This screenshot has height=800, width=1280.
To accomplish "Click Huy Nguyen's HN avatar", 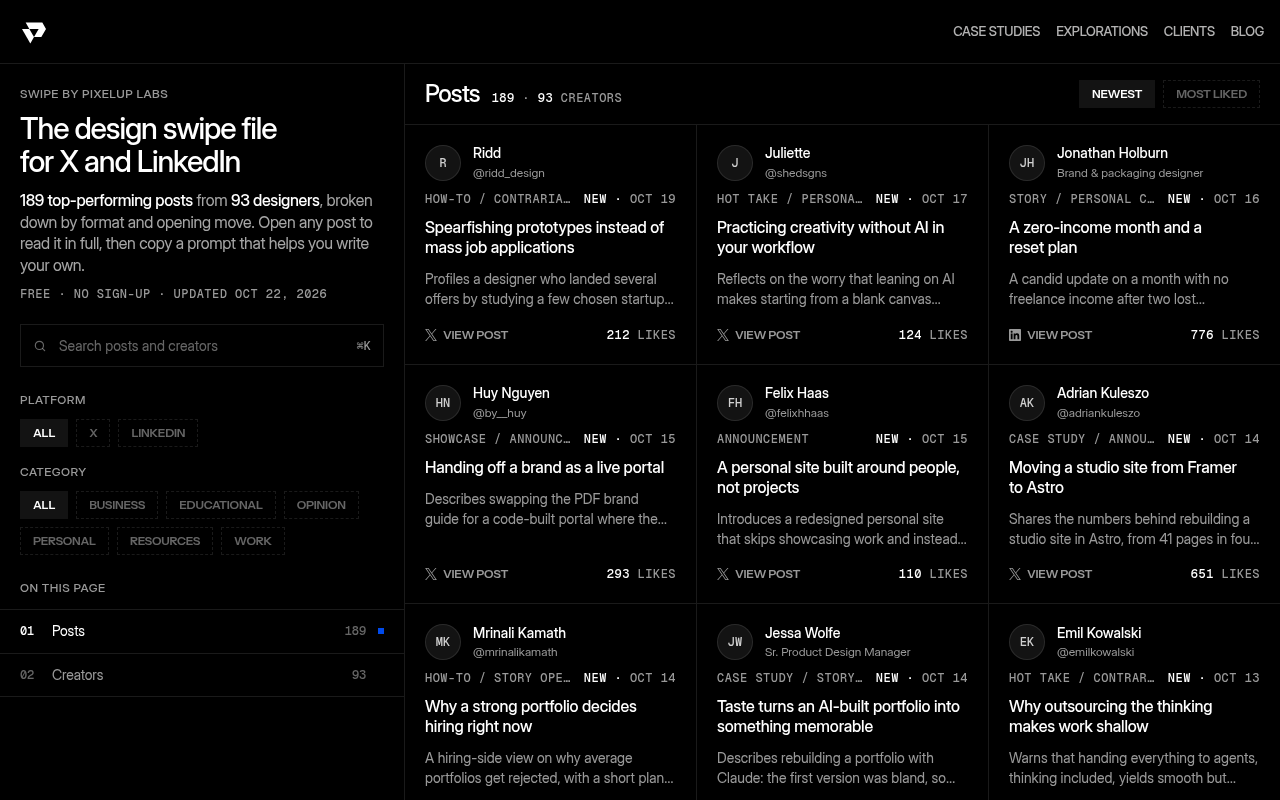I will (443, 403).
